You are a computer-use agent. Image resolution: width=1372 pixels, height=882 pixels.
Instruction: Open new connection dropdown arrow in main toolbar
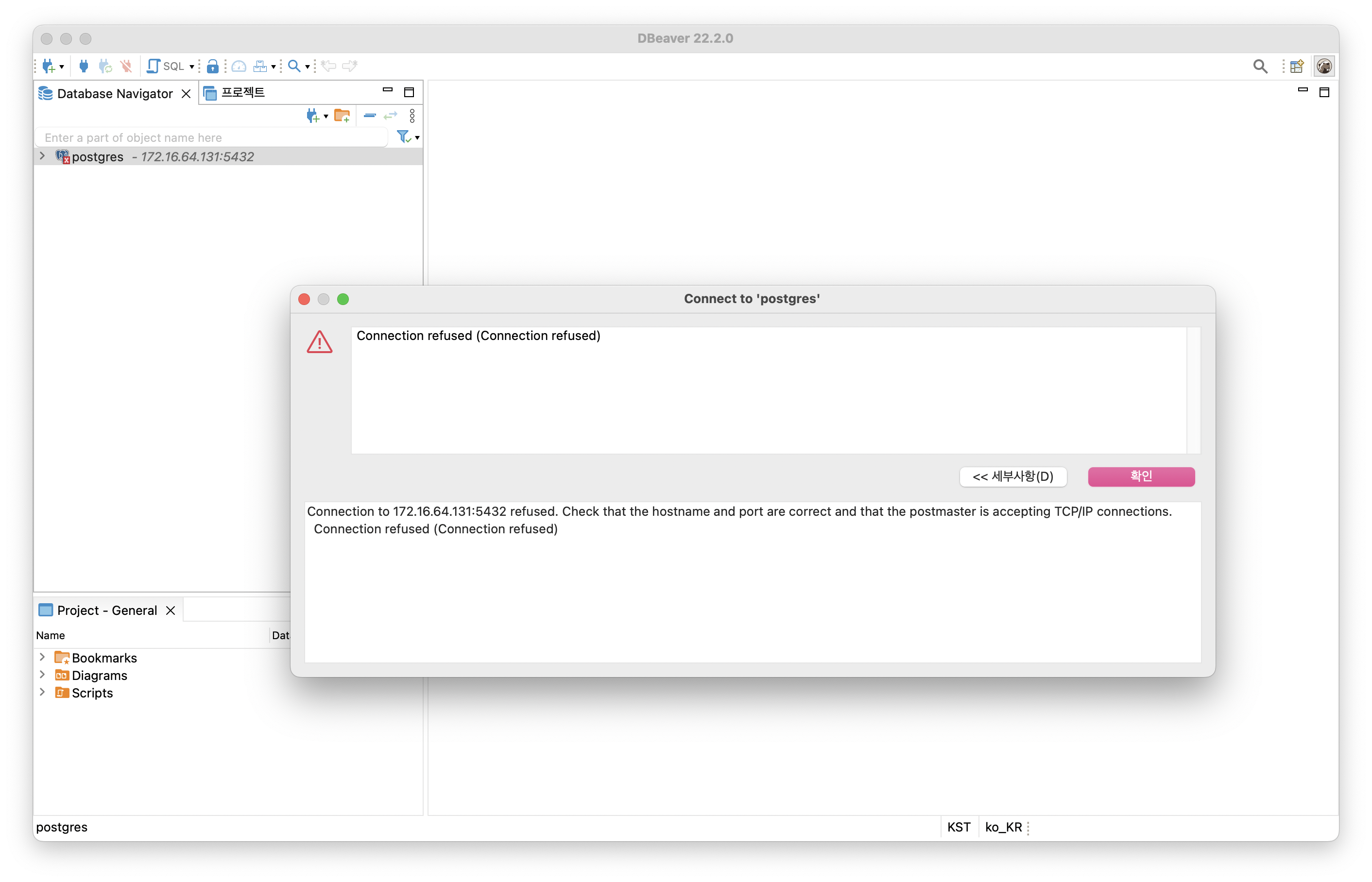coord(62,67)
